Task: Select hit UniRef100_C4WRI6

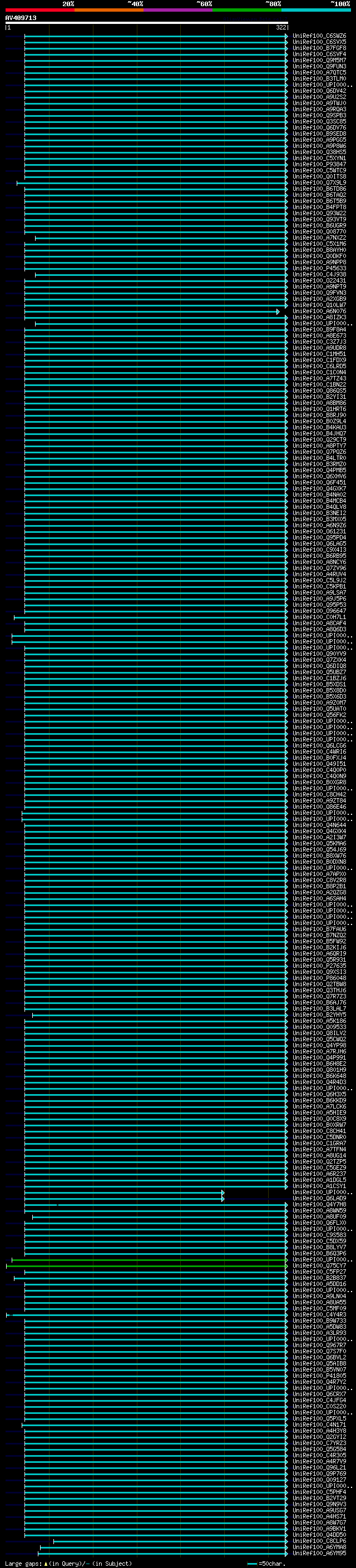Action: click(319, 753)
